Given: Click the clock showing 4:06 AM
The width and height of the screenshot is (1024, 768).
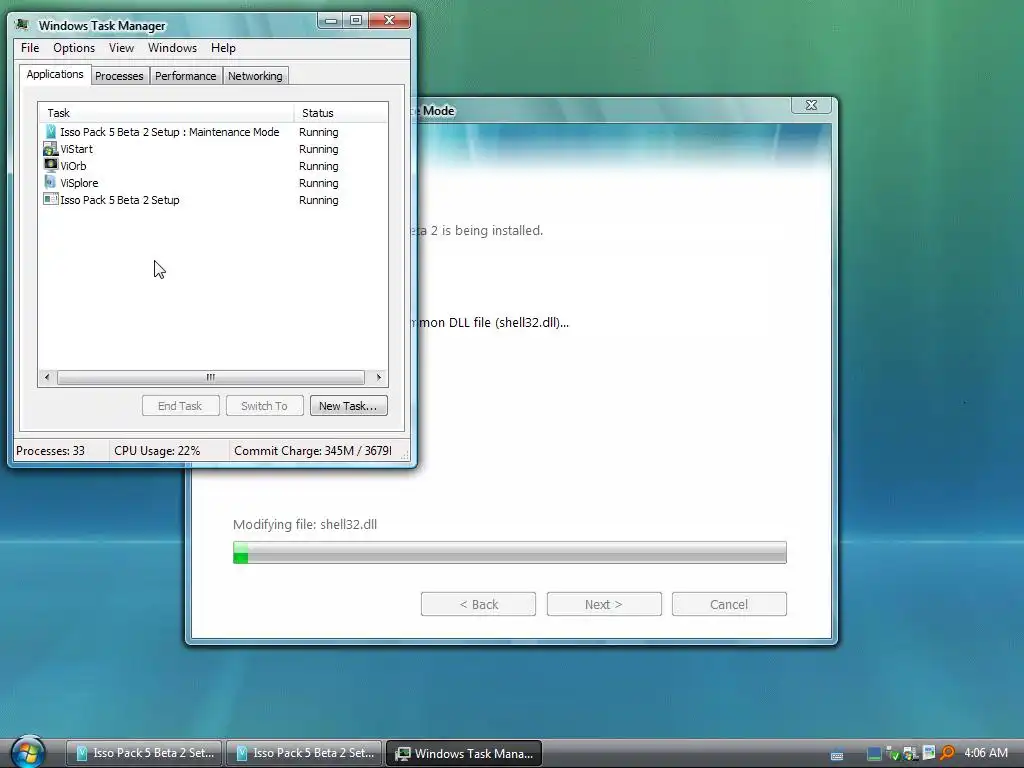Looking at the screenshot, I should coord(985,753).
